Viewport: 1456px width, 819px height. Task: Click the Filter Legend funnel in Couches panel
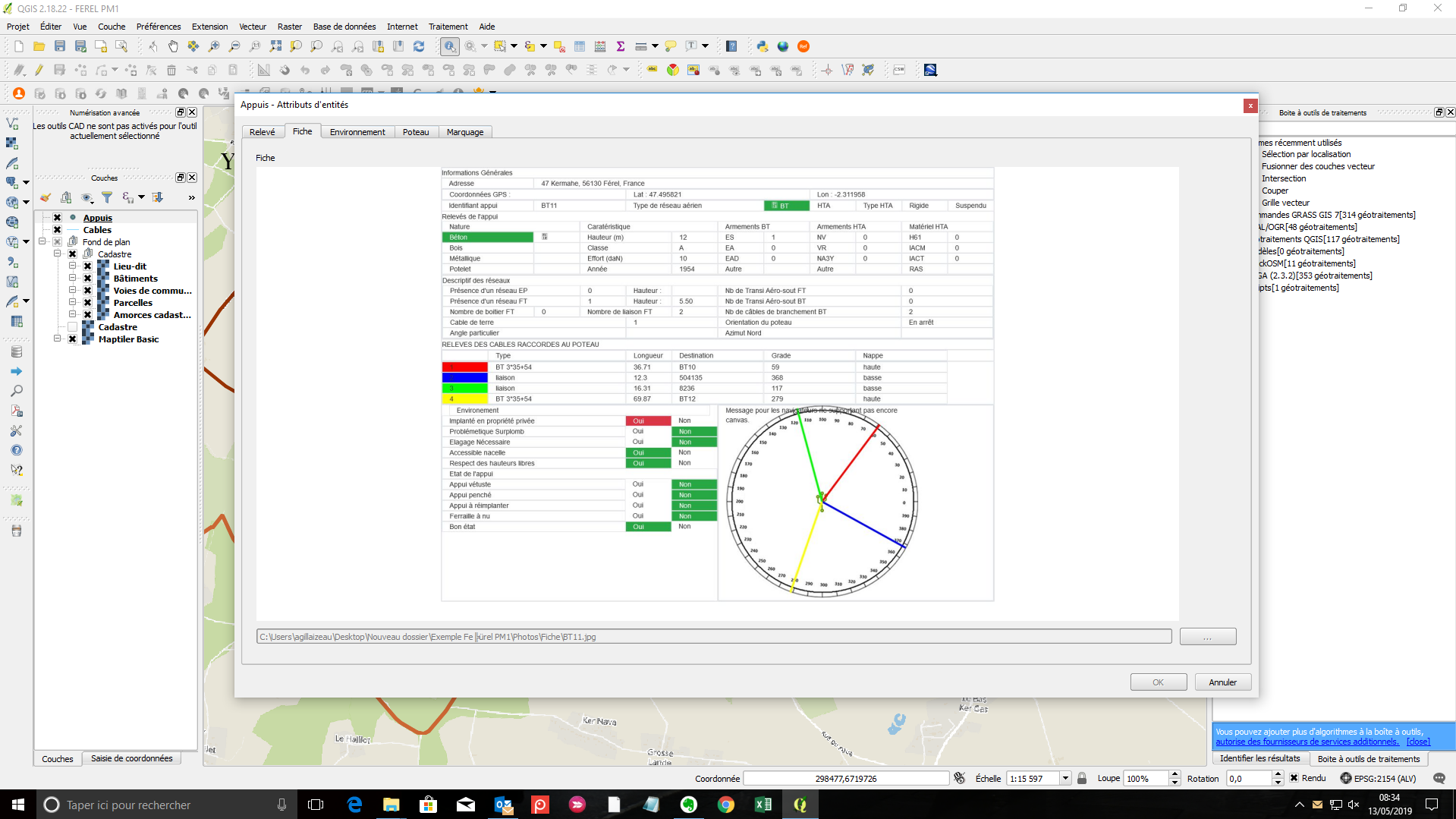pos(108,197)
